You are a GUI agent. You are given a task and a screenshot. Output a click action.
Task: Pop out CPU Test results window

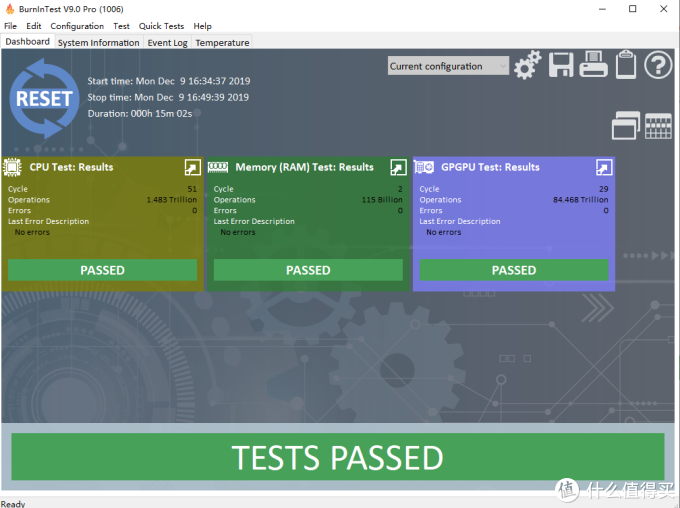[x=193, y=167]
